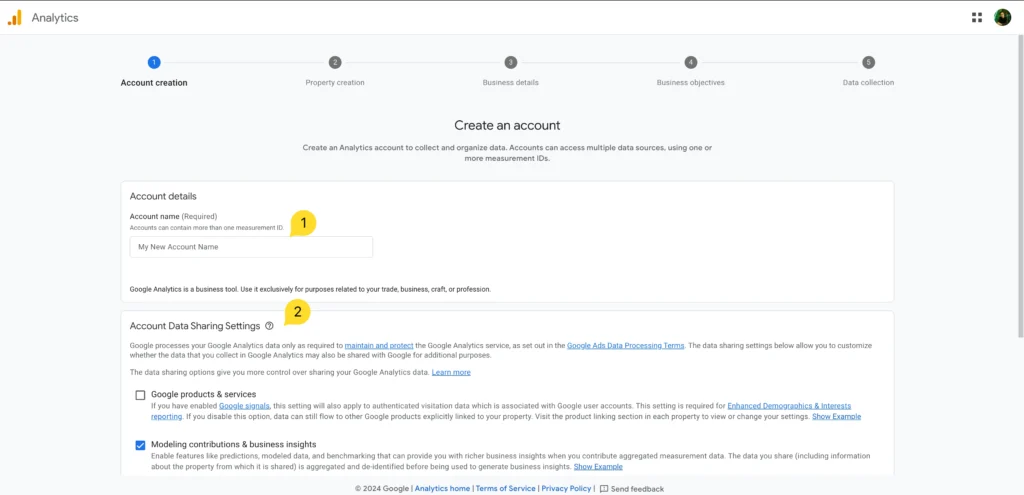Open the Google signals link

click(x=244, y=406)
